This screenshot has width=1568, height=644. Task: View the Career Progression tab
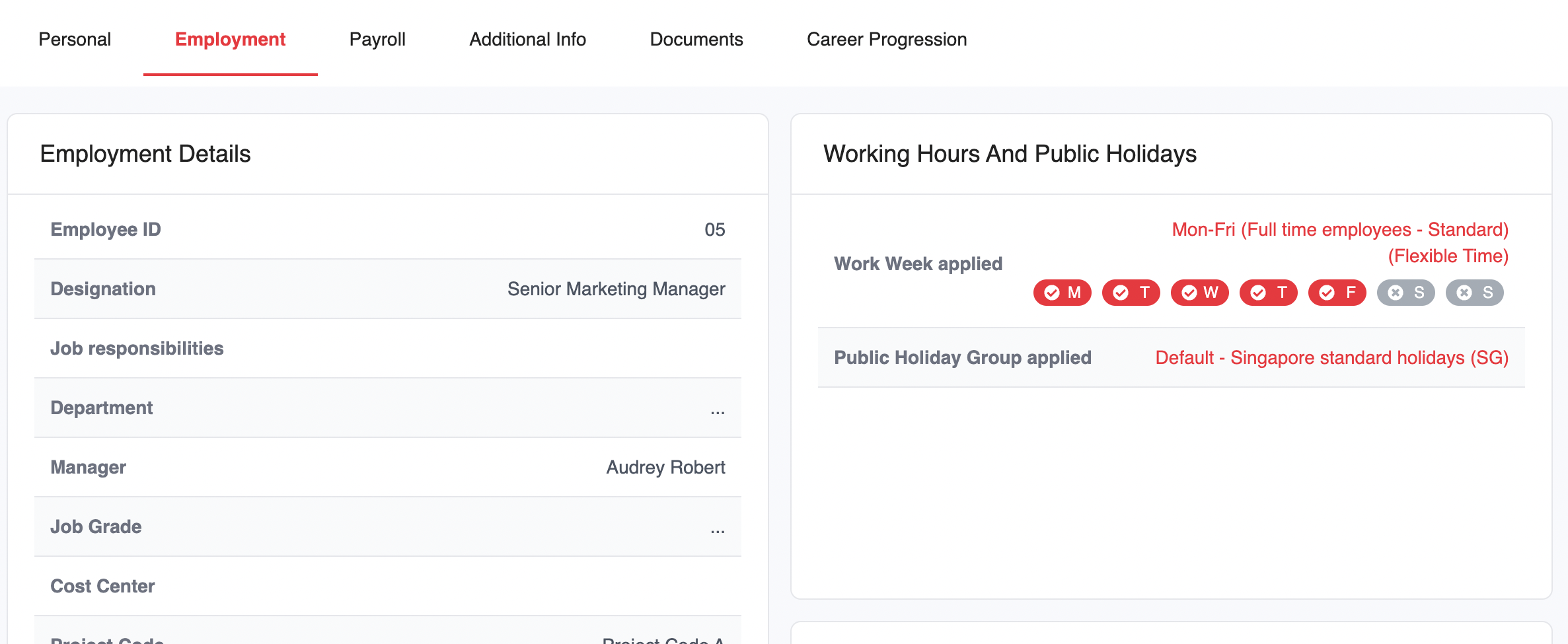[x=887, y=40]
